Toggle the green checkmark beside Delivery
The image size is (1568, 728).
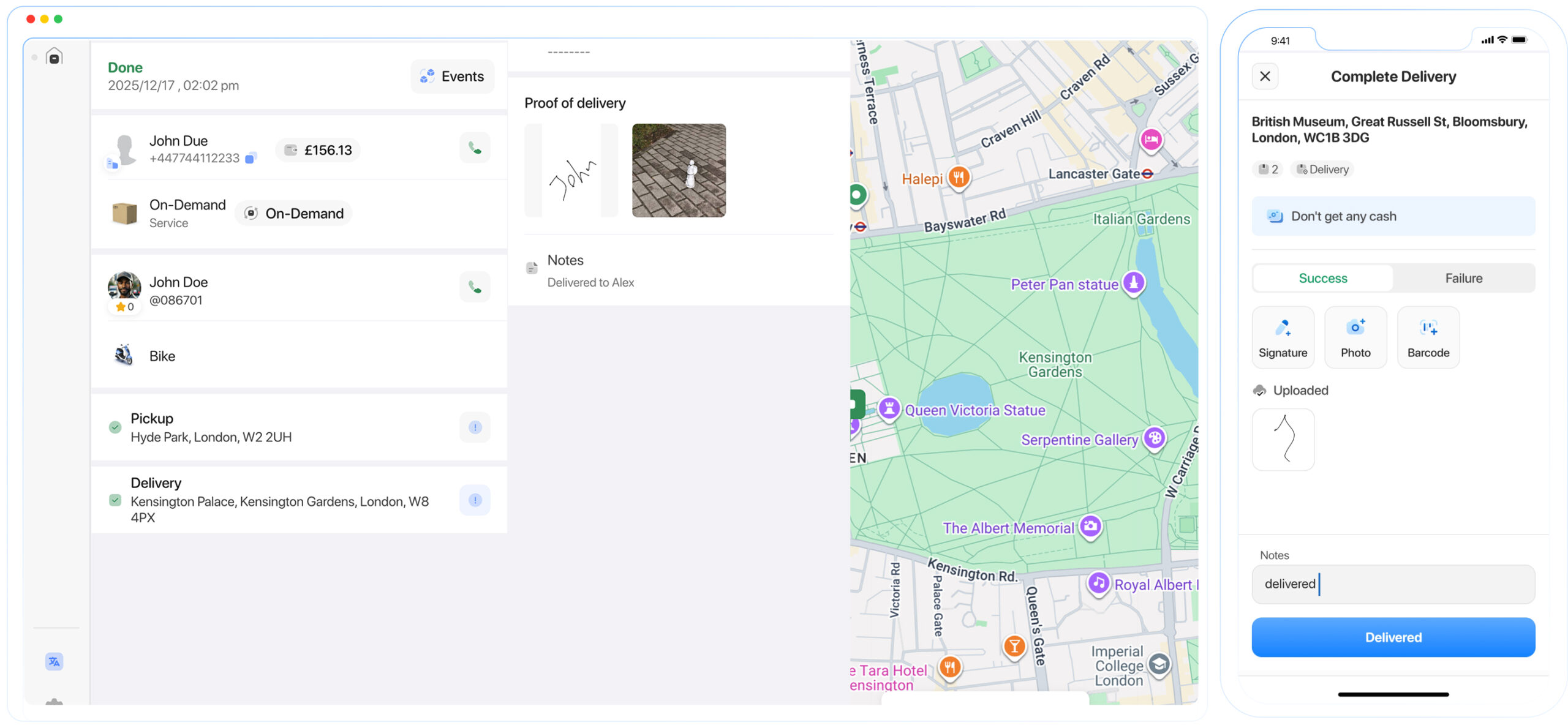pos(115,500)
